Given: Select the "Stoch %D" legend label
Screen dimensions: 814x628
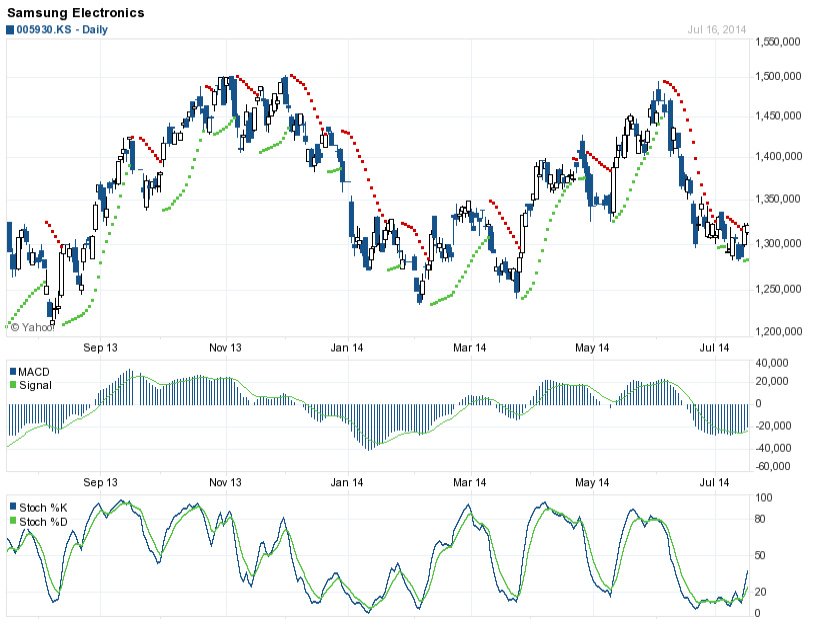Looking at the screenshot, I should point(43,522).
